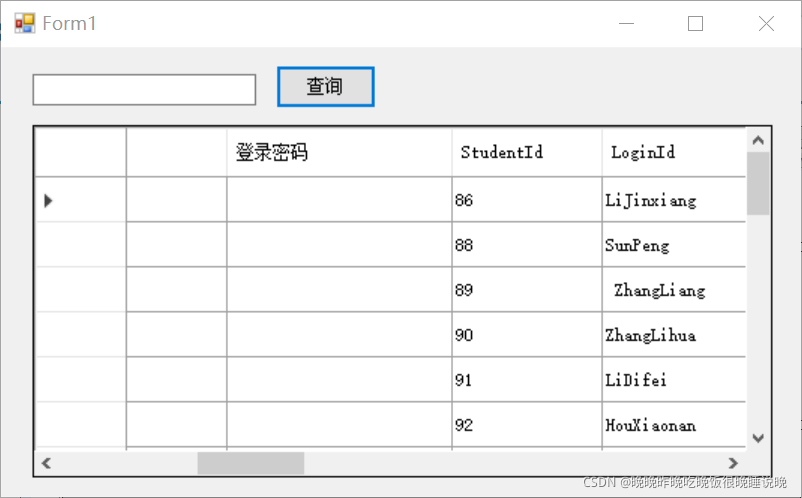The height and width of the screenshot is (498, 802).
Task: Click the LiJinxiang login cell
Action: tap(674, 200)
